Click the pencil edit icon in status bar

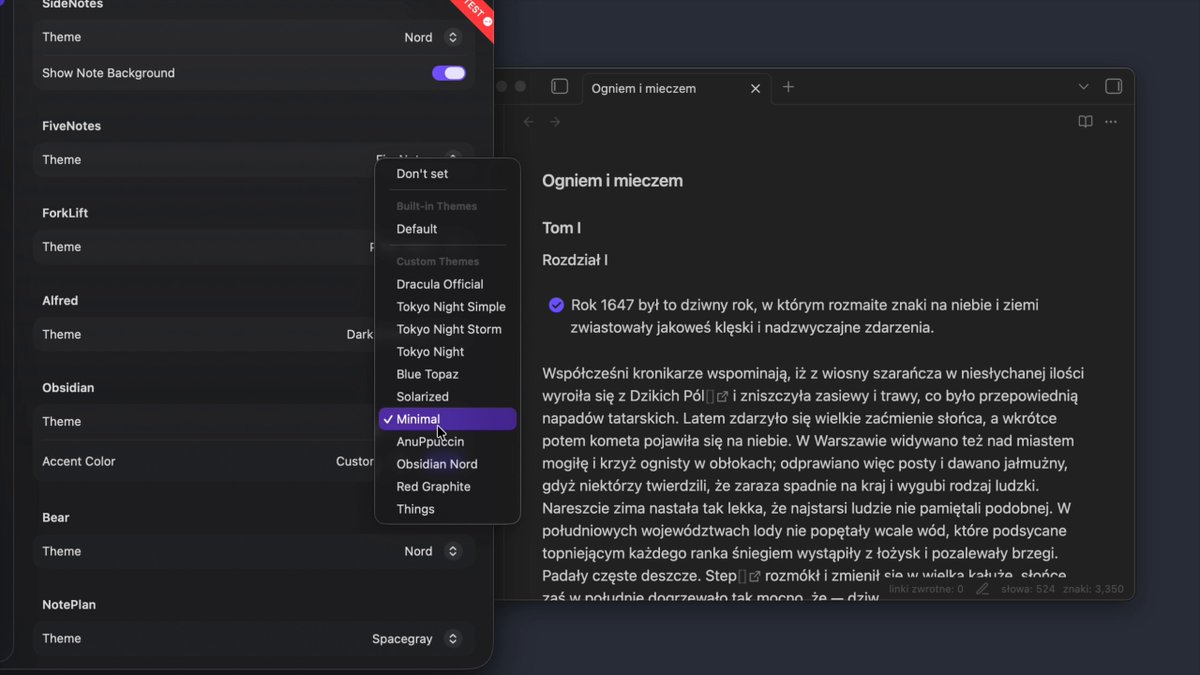(x=982, y=589)
